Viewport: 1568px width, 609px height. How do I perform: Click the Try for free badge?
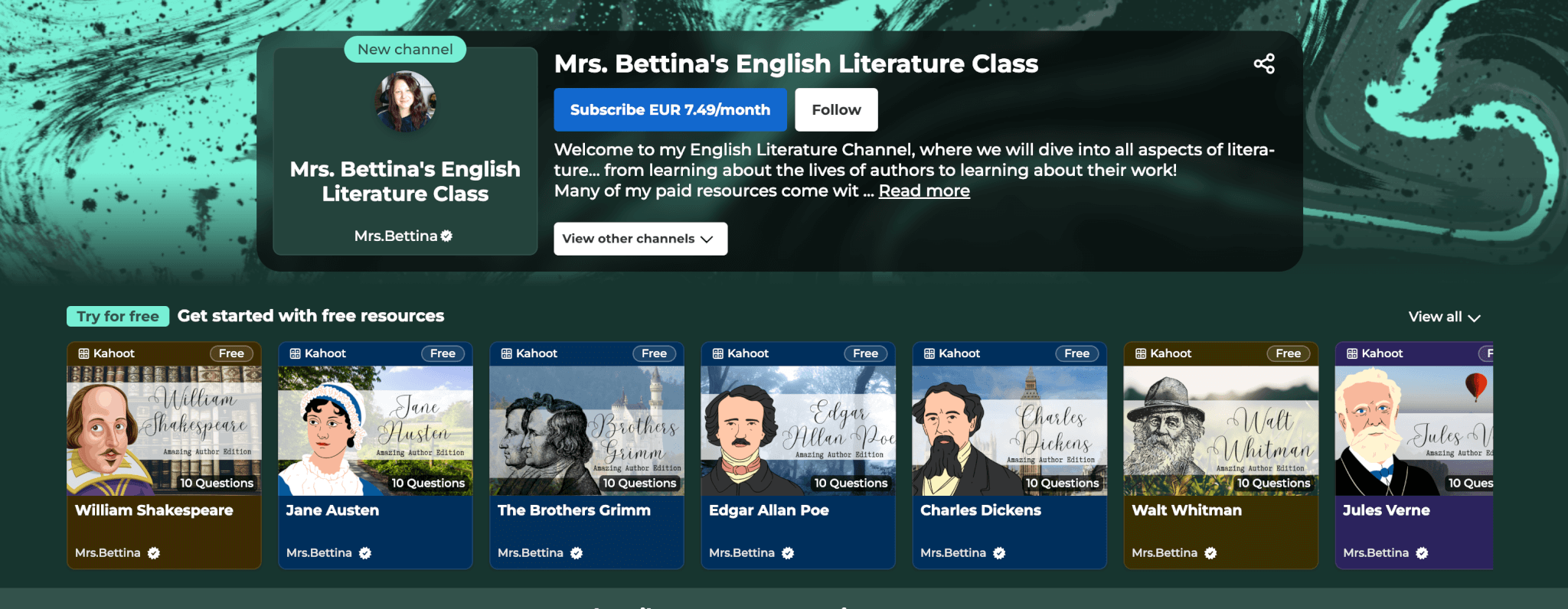point(118,316)
